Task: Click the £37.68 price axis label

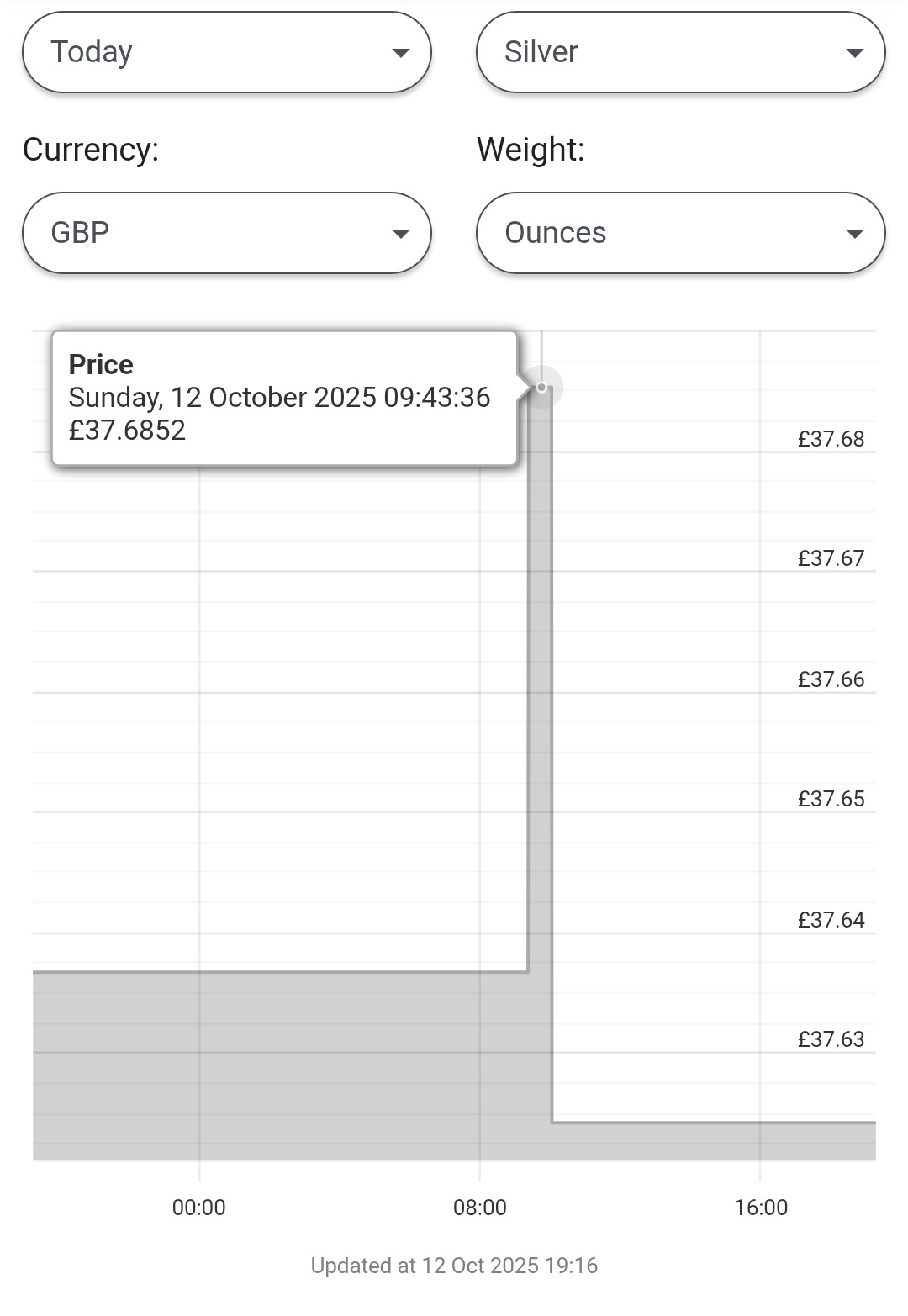Action: 831,439
